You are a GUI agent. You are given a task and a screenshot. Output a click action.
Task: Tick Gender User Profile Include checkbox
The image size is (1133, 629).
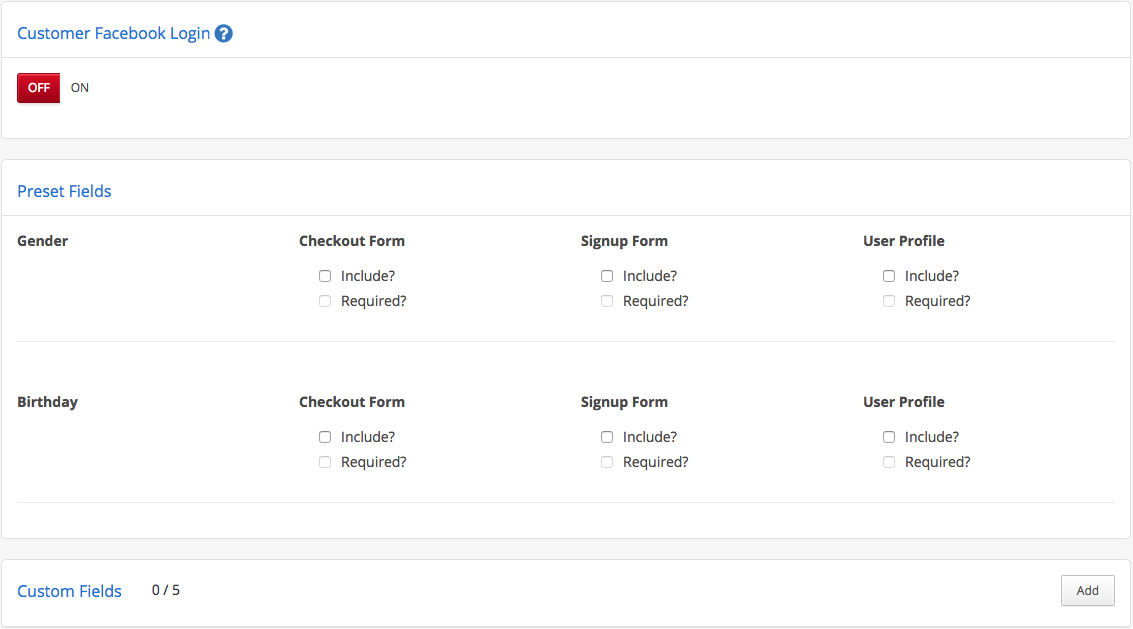point(889,276)
